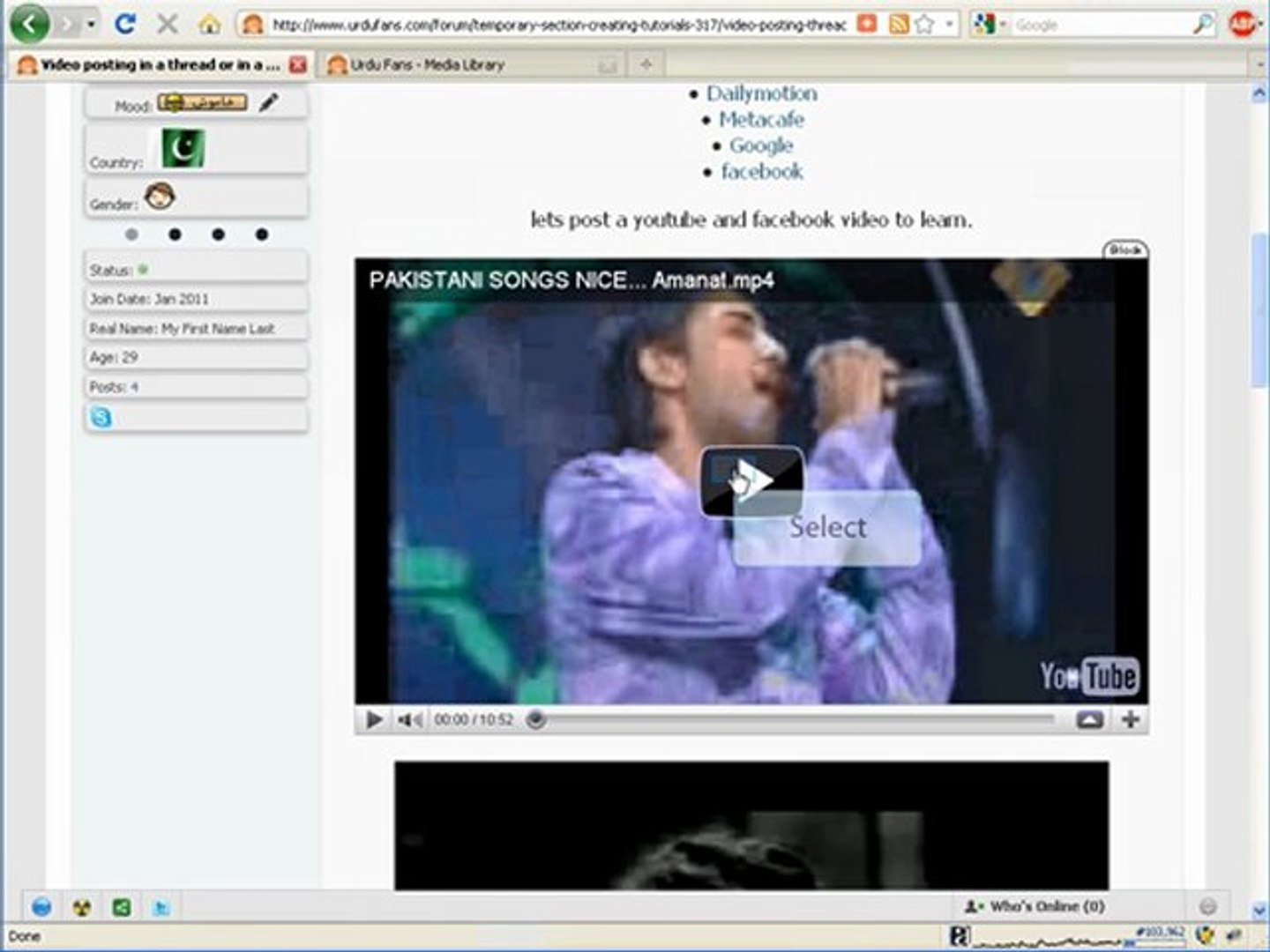Click the Posts: 4 field

(x=196, y=386)
